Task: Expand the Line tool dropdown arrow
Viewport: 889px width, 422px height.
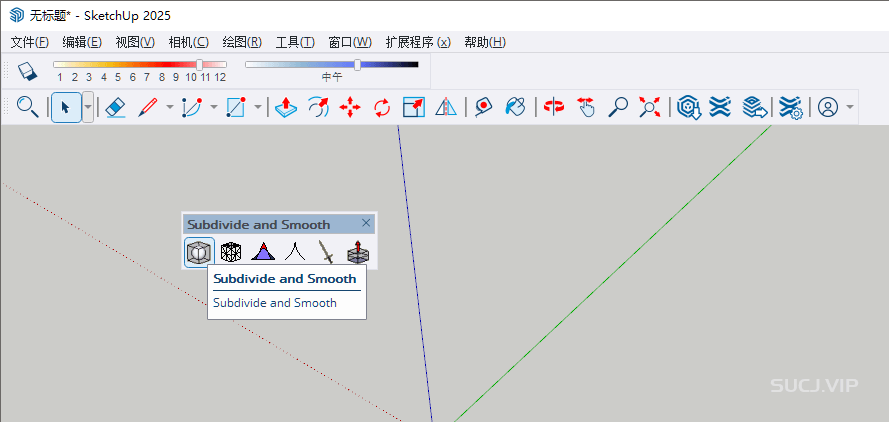Action: (170, 107)
